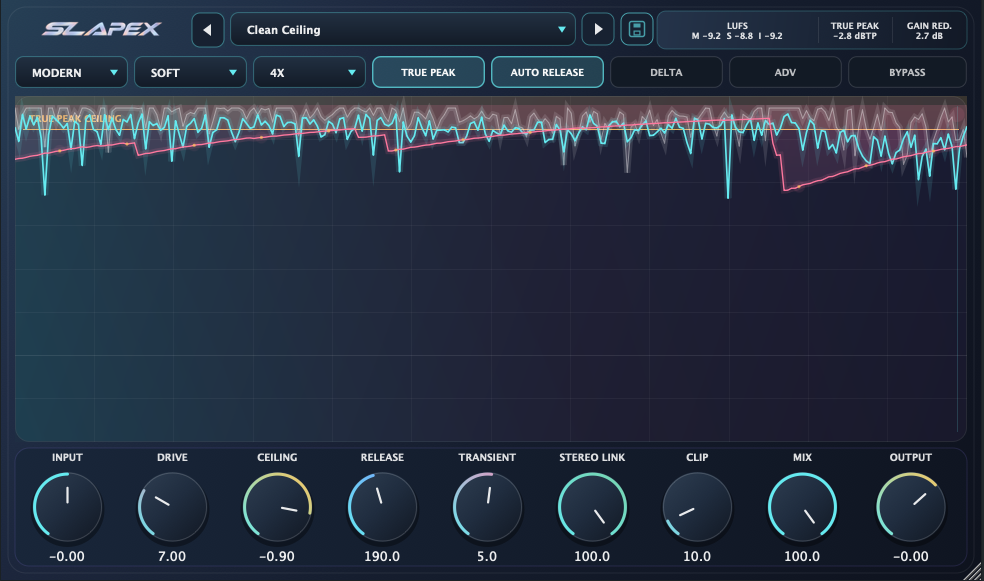Click the TRANSIENT label

(487, 457)
